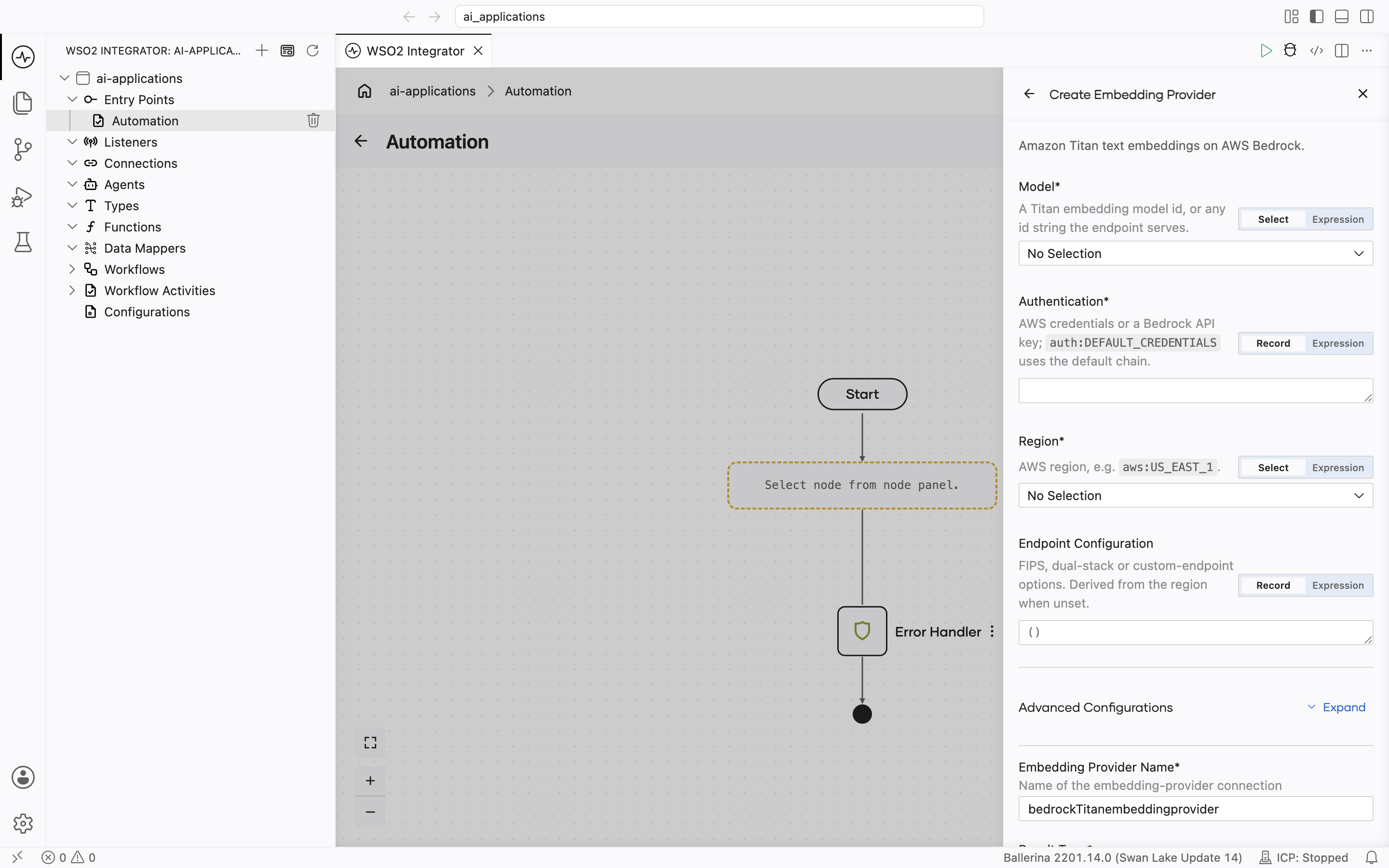Switch Region field to Expression mode

pos(1337,467)
